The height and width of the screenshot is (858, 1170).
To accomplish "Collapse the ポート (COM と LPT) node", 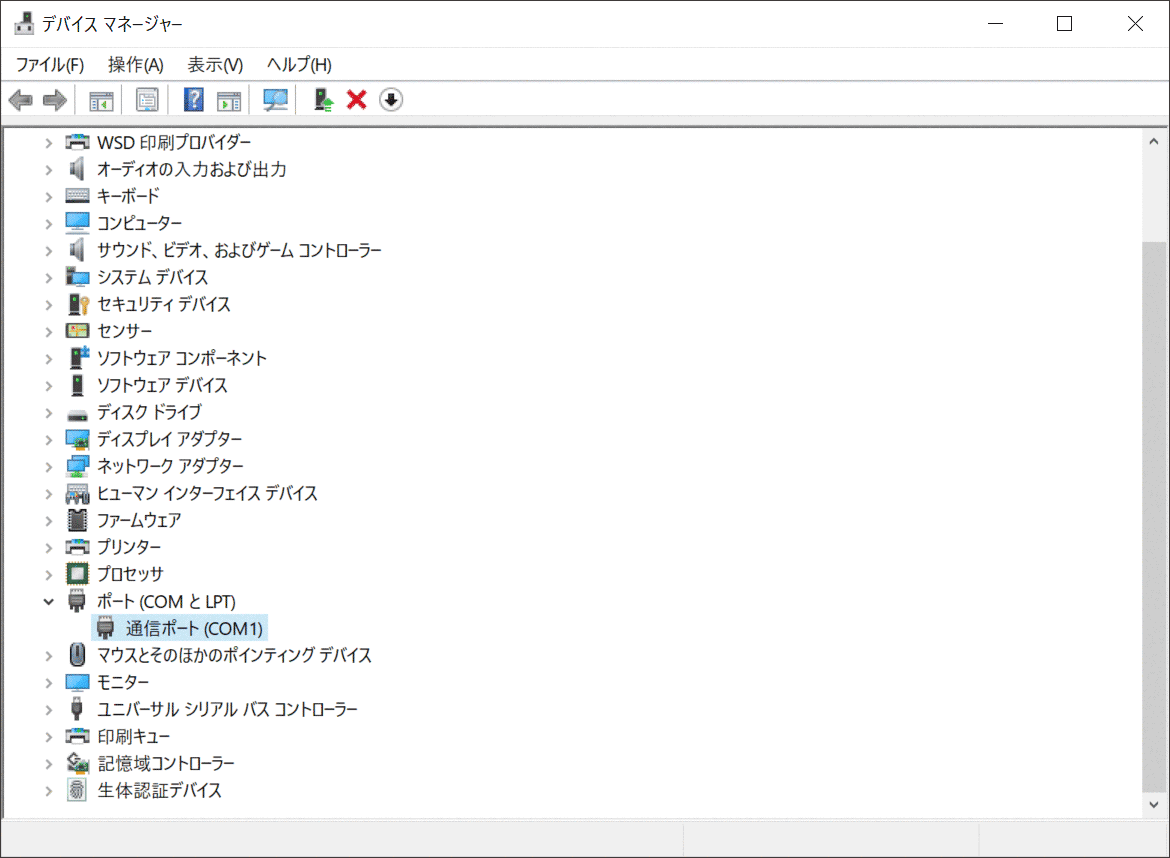I will point(48,601).
